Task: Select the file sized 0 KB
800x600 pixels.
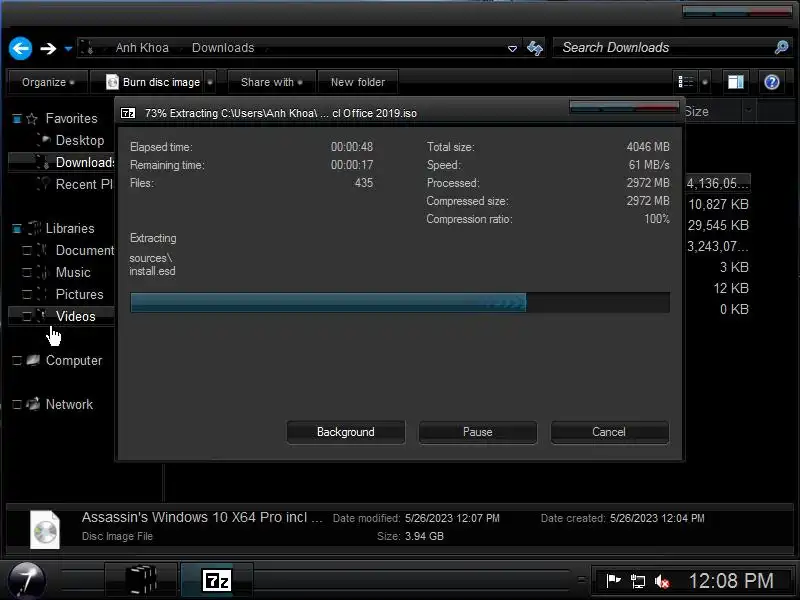Action: [x=734, y=309]
